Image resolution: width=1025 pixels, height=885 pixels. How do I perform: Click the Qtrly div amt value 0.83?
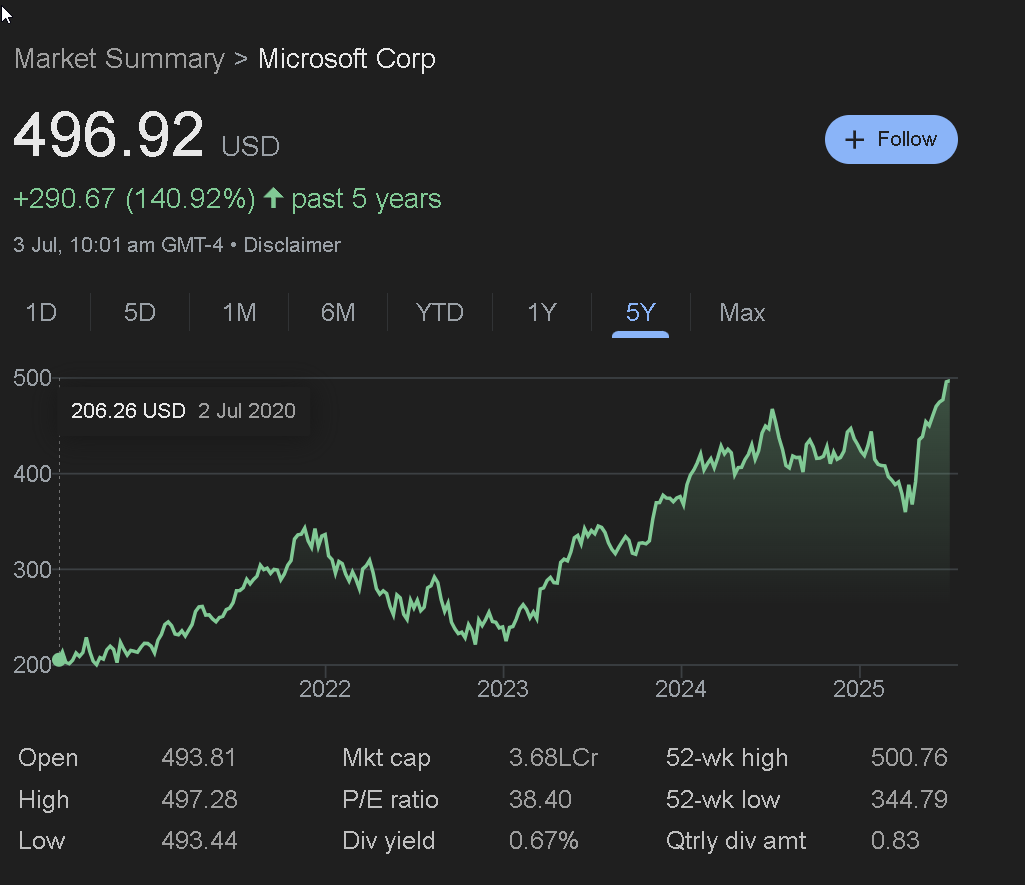click(x=895, y=841)
